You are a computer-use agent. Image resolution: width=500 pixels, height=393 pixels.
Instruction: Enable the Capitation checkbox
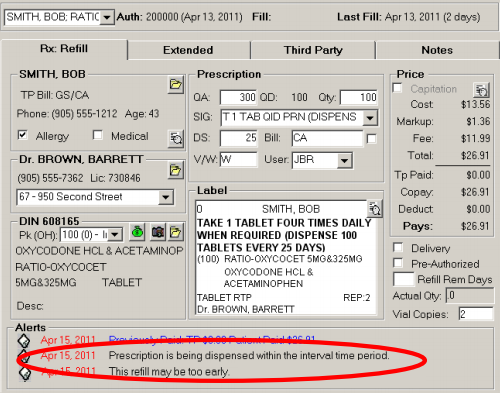click(x=397, y=88)
